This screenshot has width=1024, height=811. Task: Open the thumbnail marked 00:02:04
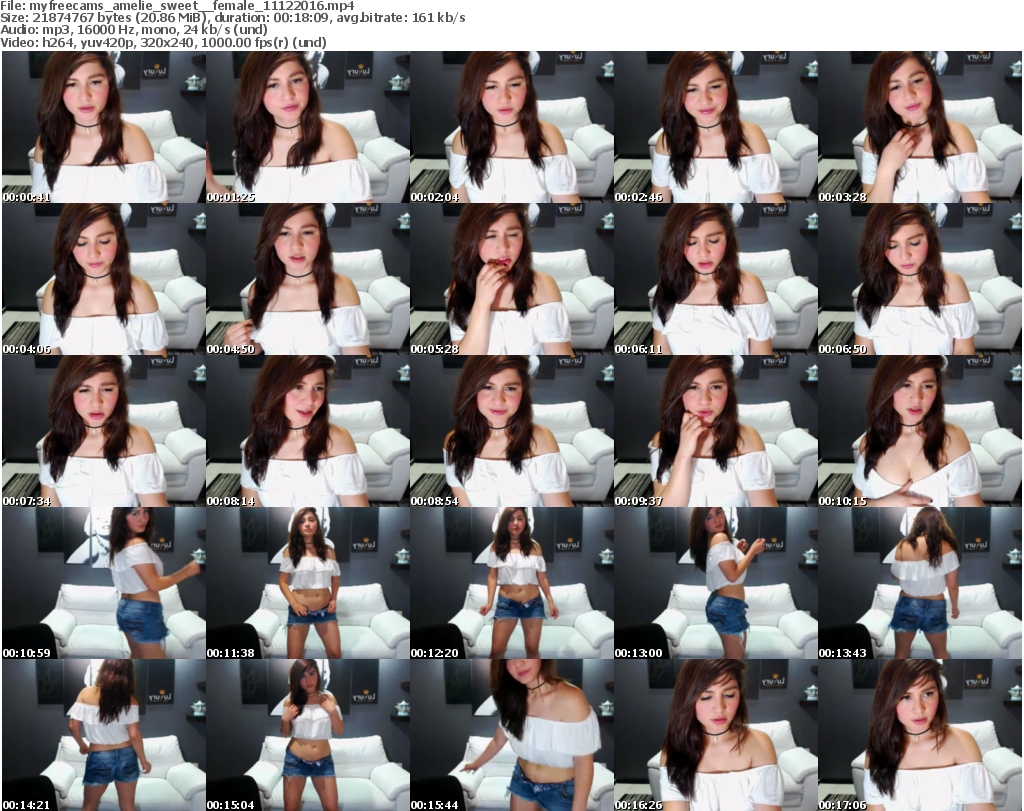(511, 127)
